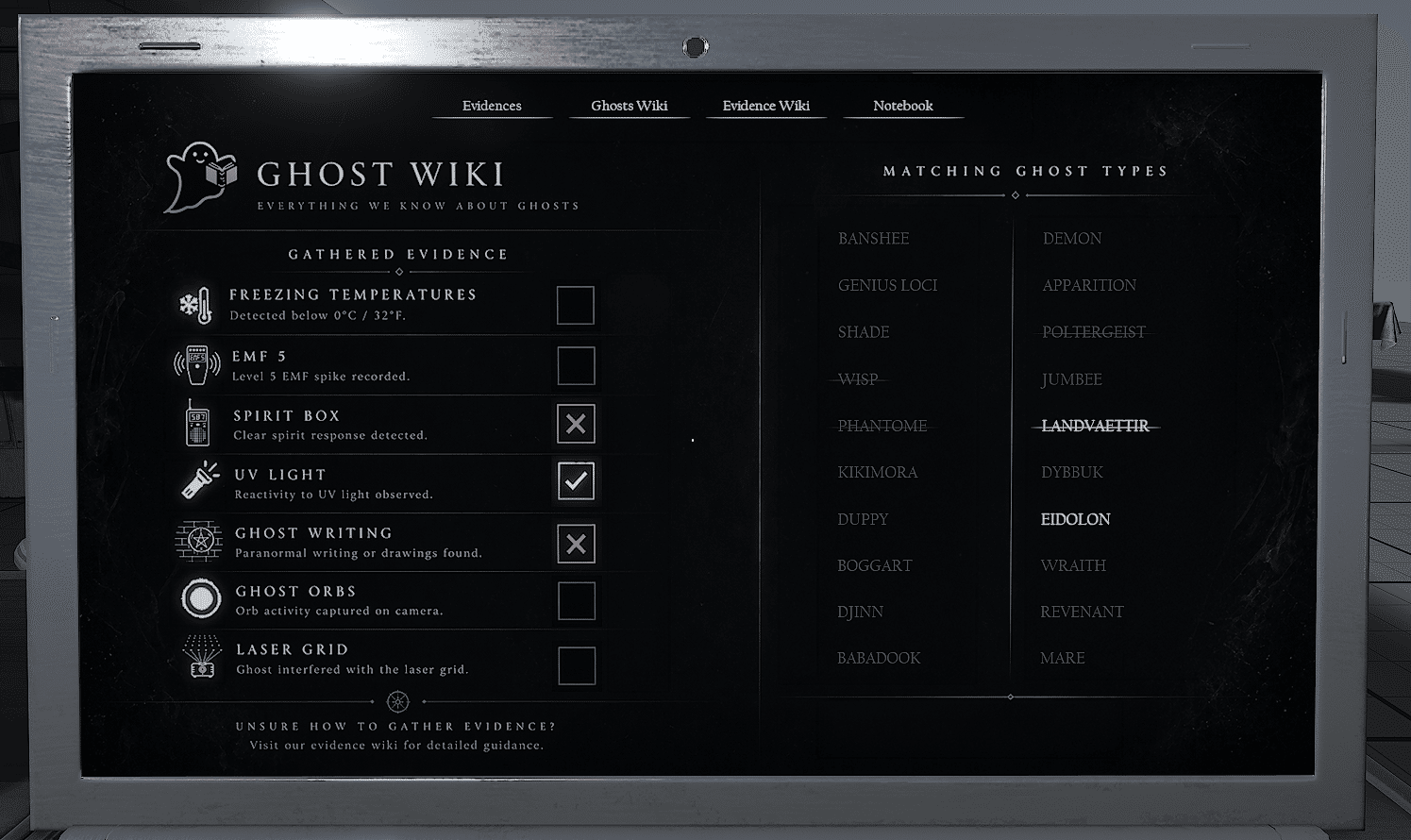Select the Revenant ghost type
The width and height of the screenshot is (1411, 840).
[1083, 612]
